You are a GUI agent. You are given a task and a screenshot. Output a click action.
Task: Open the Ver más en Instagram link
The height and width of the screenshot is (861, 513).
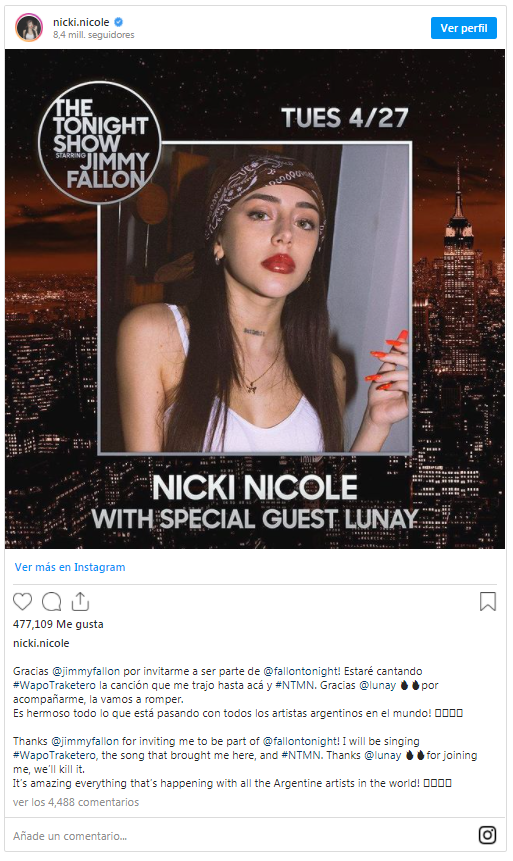[70, 567]
